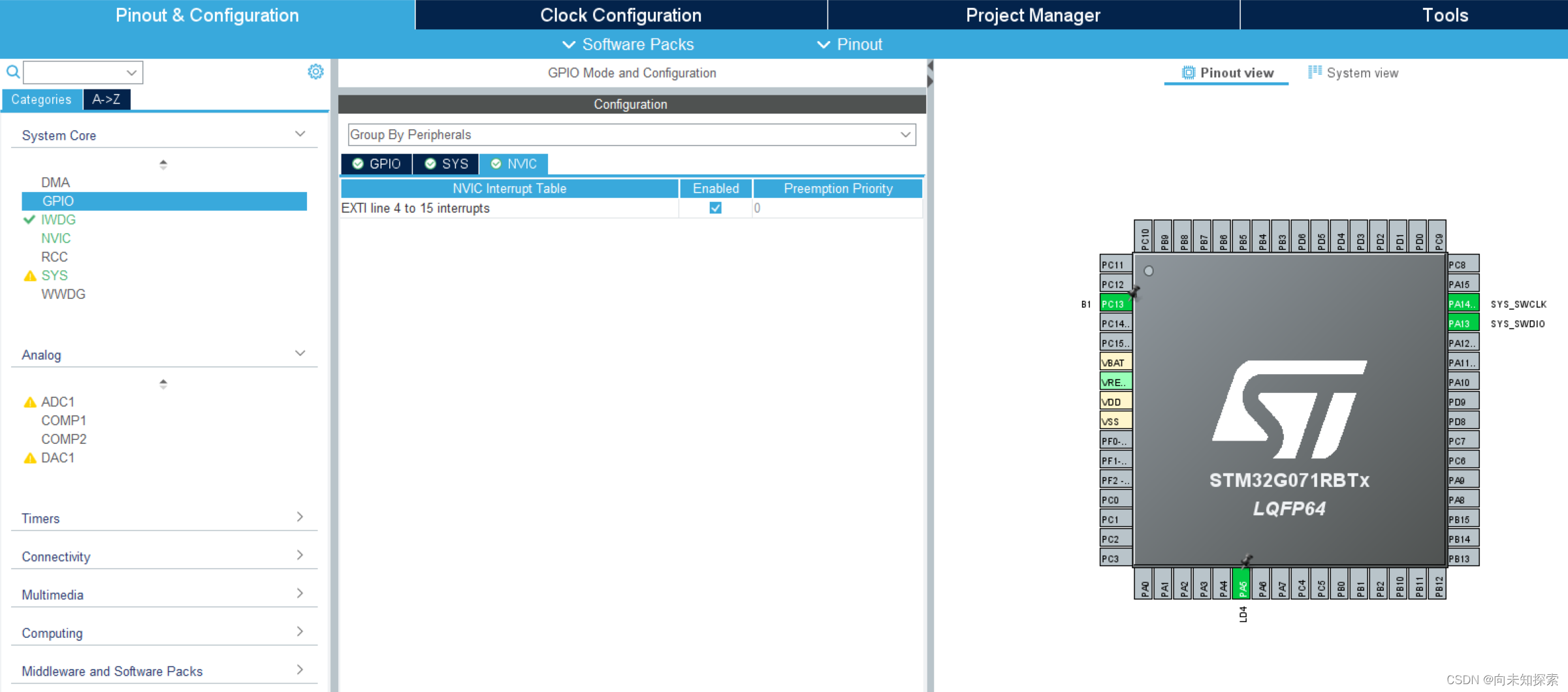Click the green check beside IWDG

tap(29, 220)
